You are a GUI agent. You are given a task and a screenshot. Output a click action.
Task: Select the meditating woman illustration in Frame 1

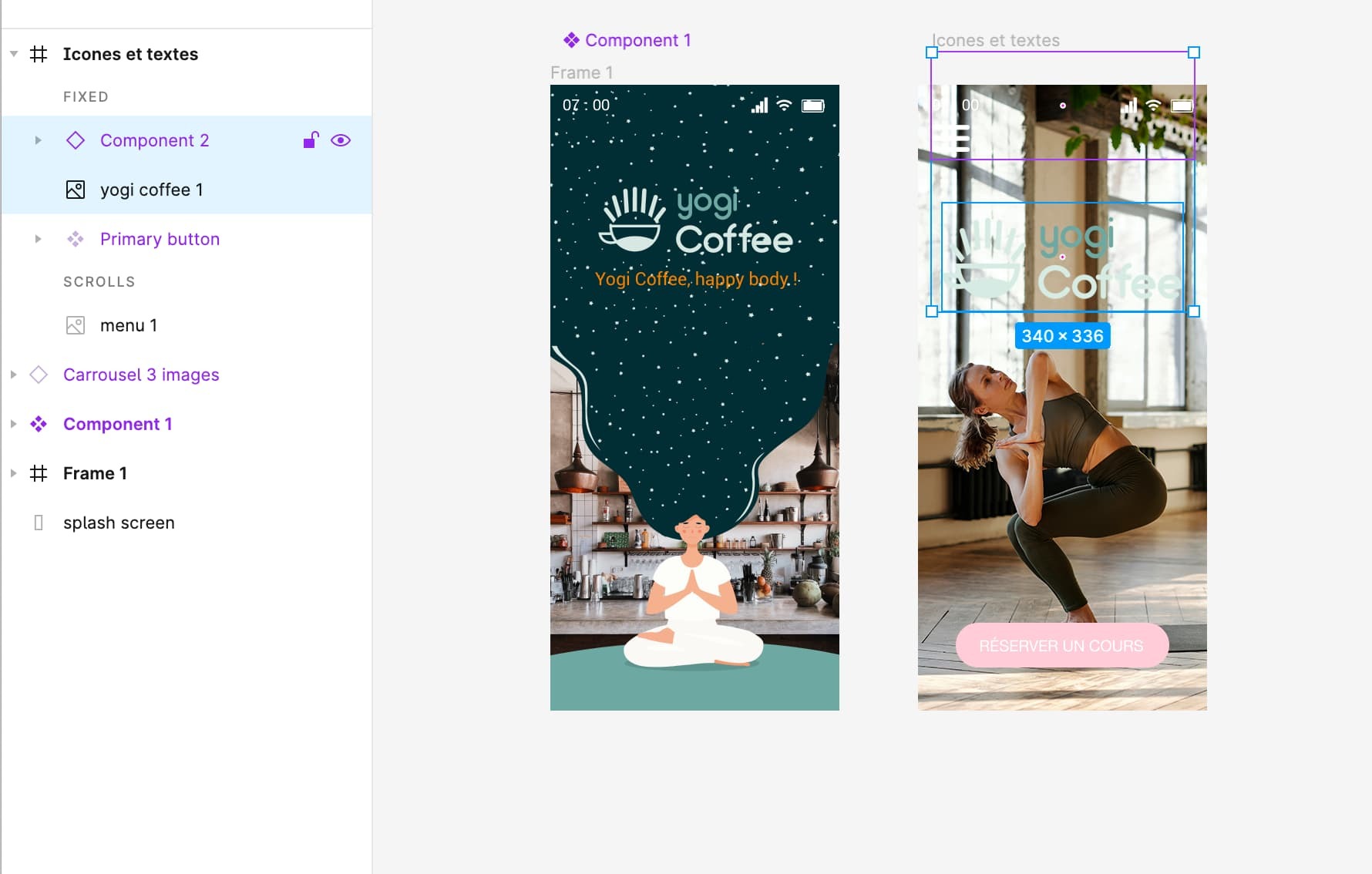[x=693, y=590]
